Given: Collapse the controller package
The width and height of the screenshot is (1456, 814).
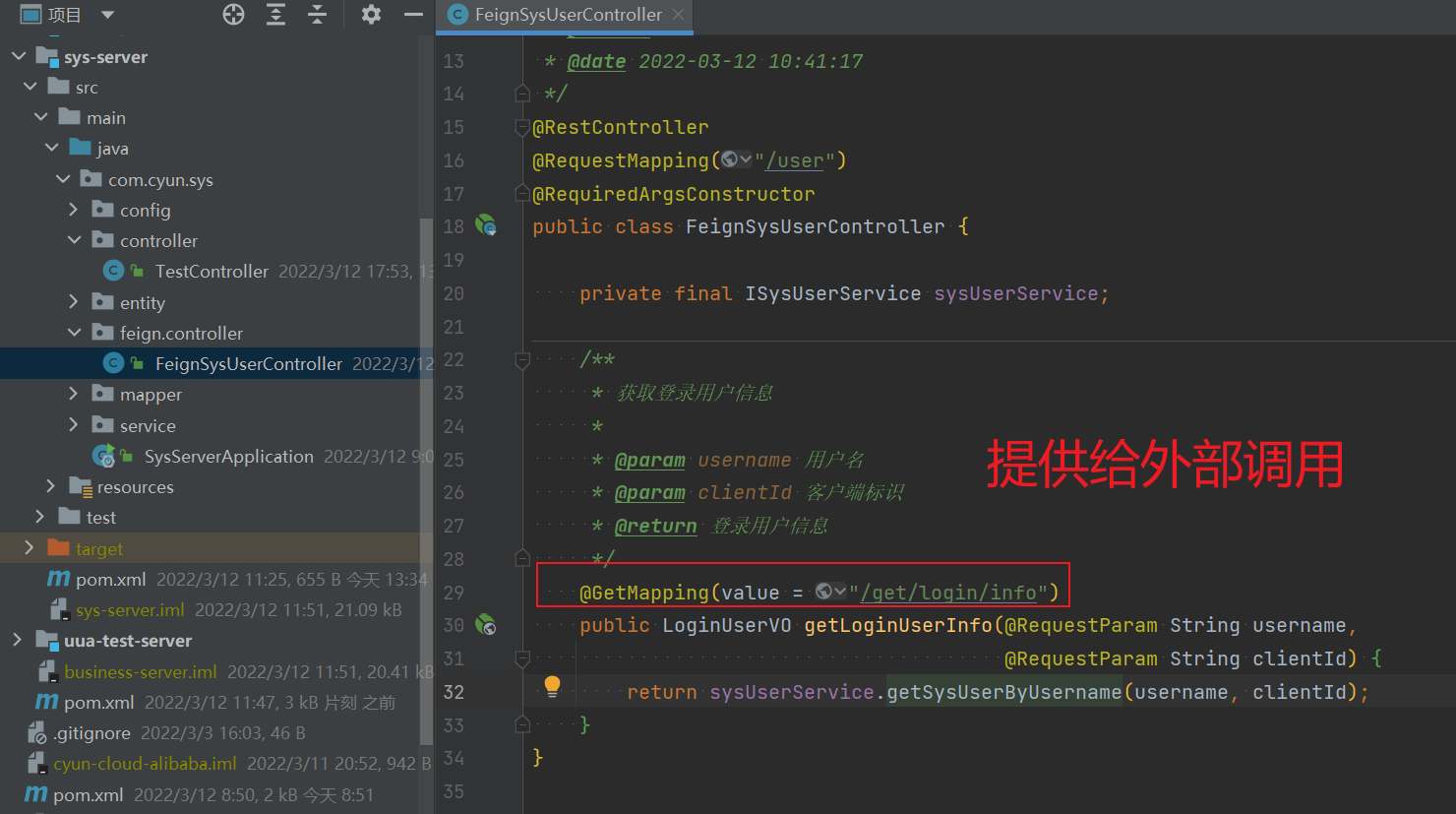Looking at the screenshot, I should tap(74, 240).
